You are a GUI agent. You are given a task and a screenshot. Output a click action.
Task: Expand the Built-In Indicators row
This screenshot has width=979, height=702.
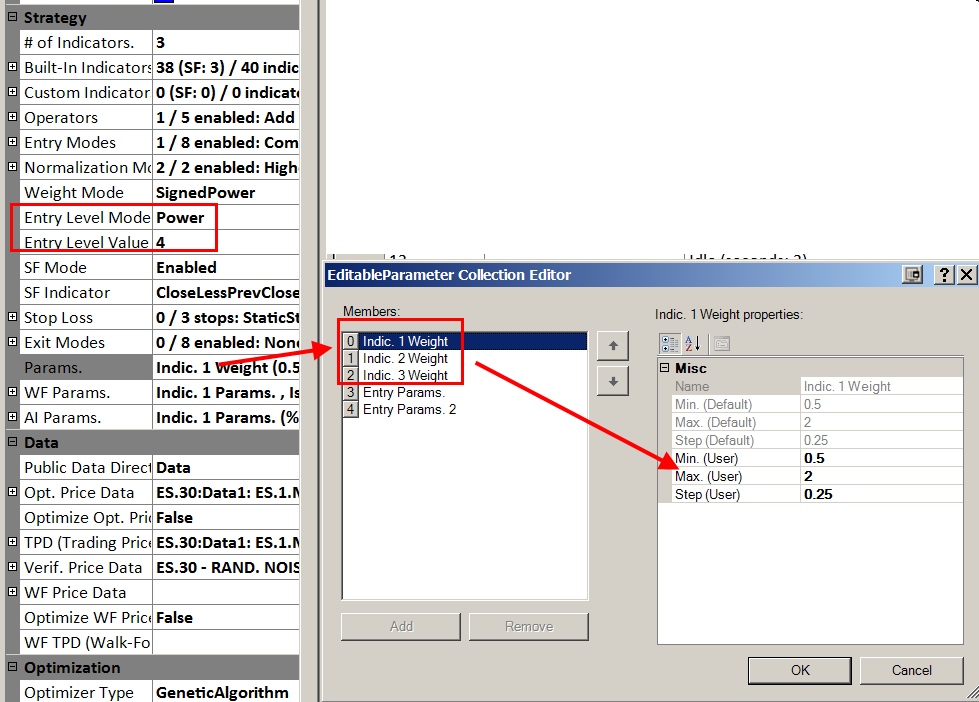tap(12, 67)
